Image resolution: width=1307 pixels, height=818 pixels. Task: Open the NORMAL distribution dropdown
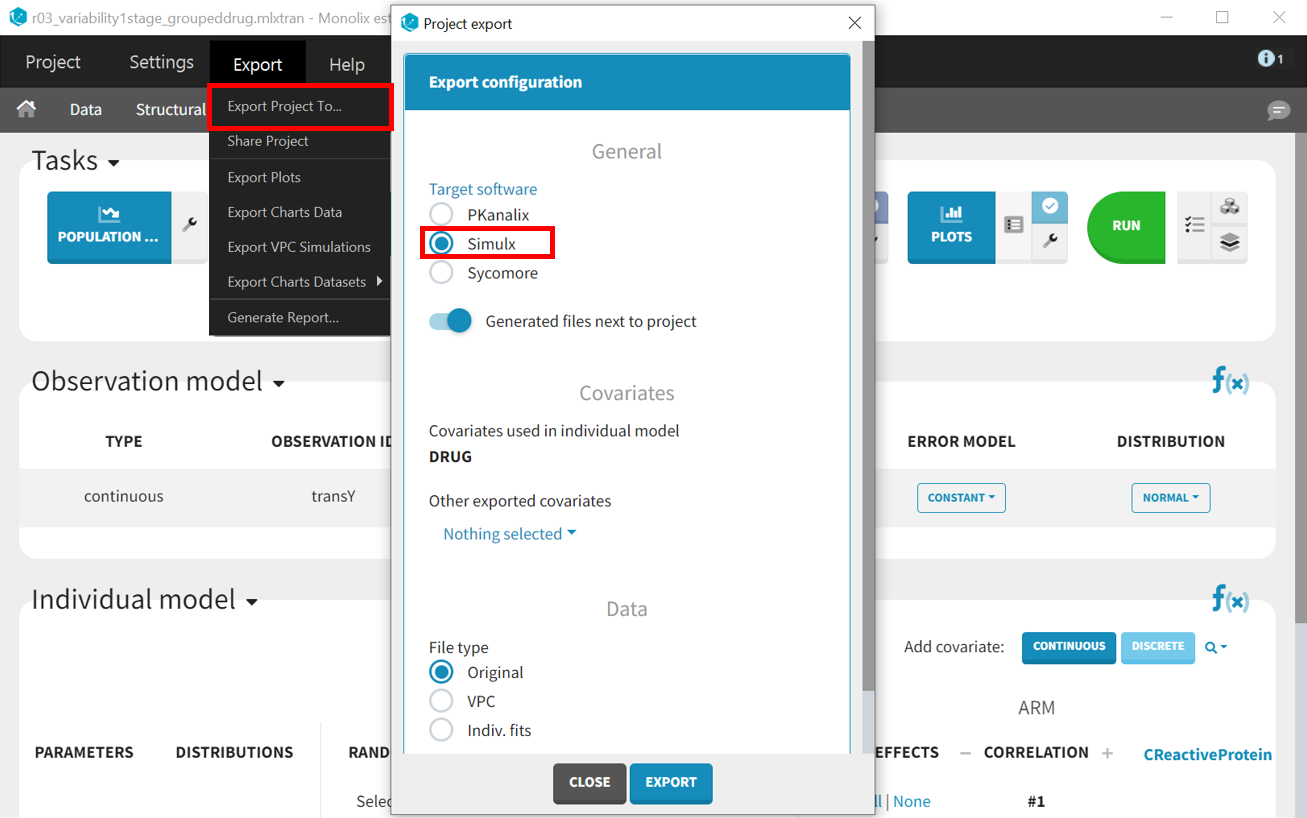(x=1170, y=497)
